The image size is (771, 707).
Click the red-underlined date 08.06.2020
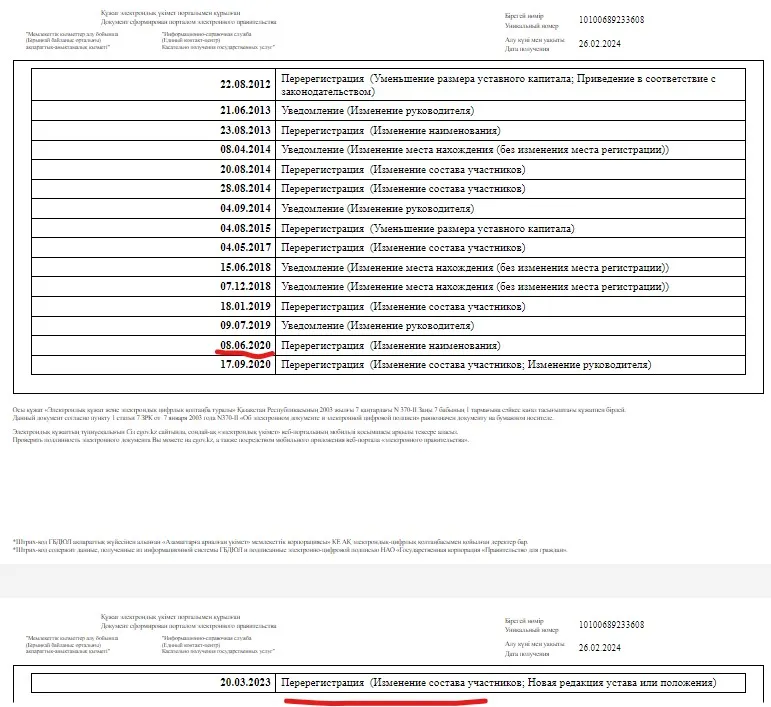coord(246,345)
